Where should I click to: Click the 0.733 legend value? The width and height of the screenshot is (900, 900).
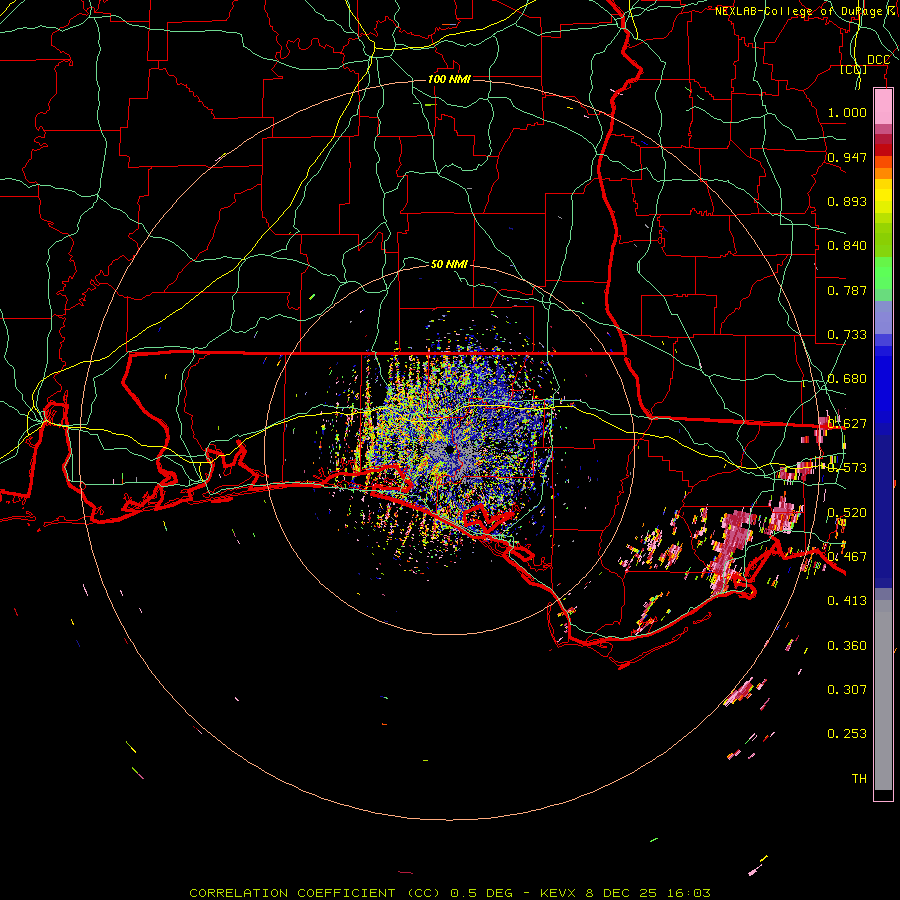[x=847, y=335]
